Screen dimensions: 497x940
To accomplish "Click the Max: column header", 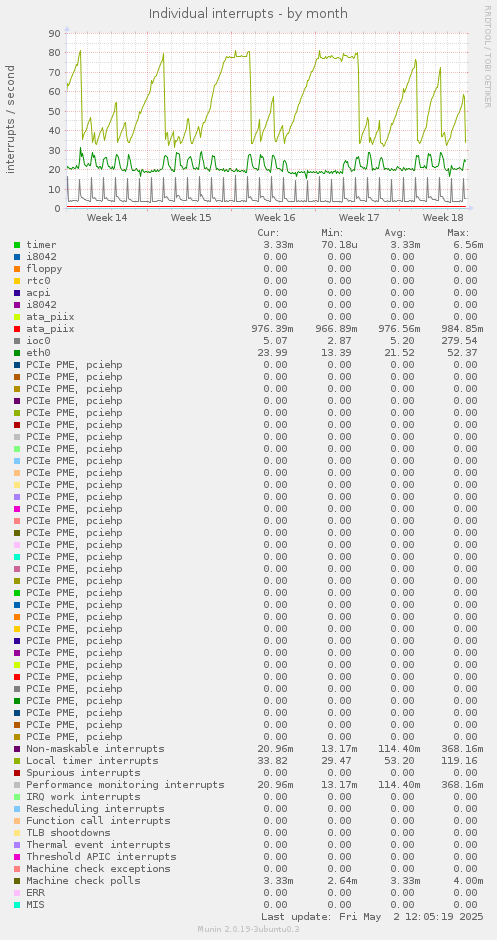I will [458, 233].
